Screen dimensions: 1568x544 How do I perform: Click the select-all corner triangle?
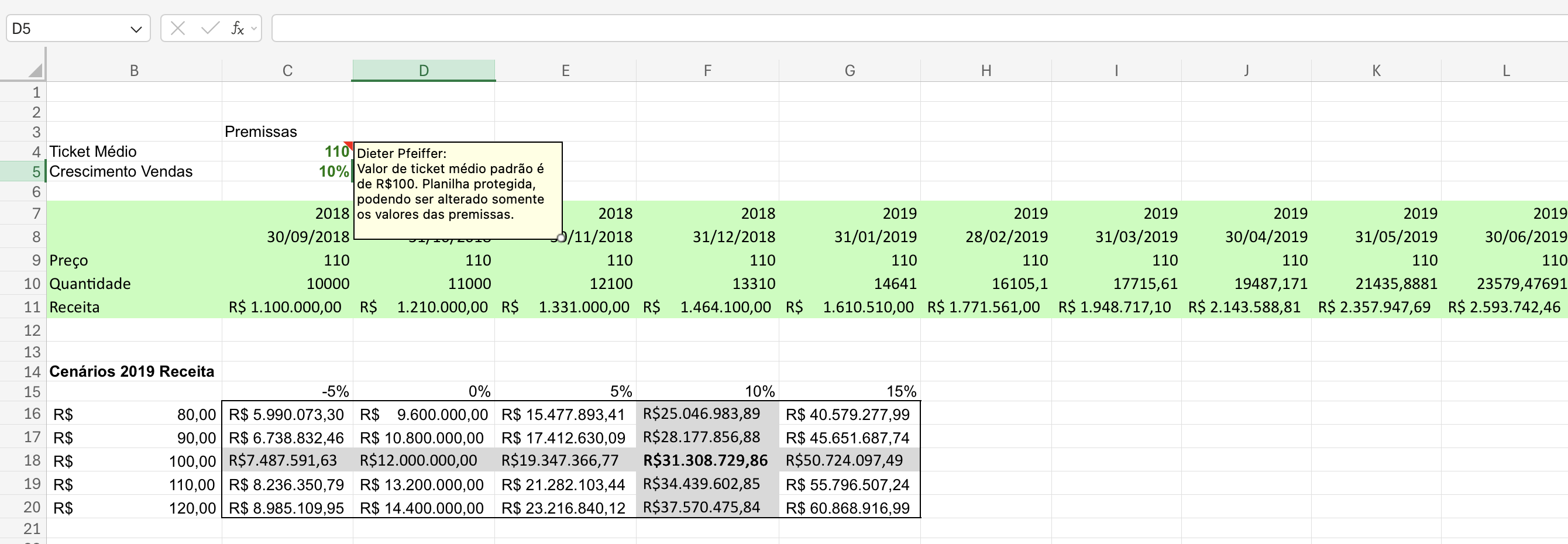tap(35, 70)
